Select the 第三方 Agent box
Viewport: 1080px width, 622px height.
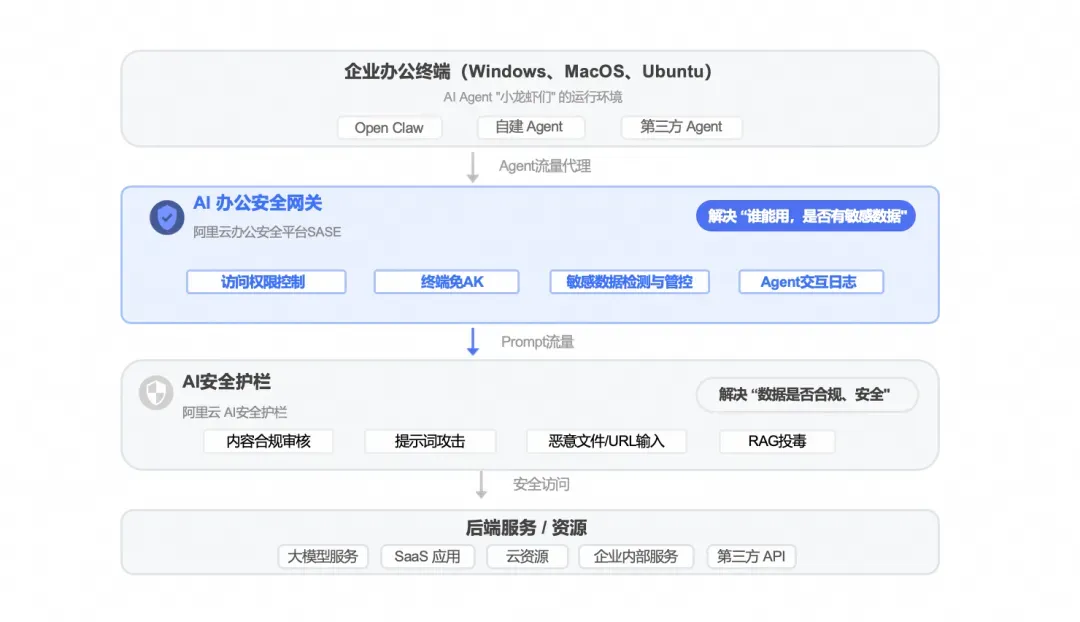click(681, 127)
